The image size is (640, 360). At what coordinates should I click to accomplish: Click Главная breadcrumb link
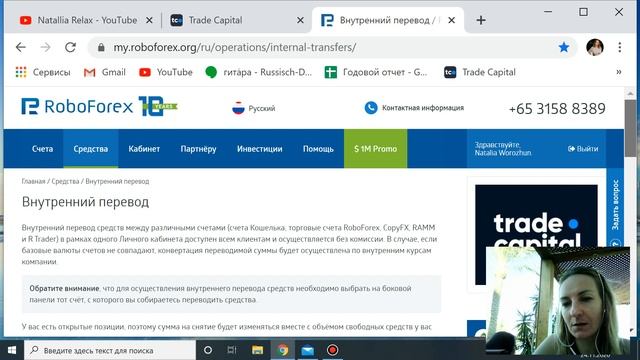(x=33, y=181)
